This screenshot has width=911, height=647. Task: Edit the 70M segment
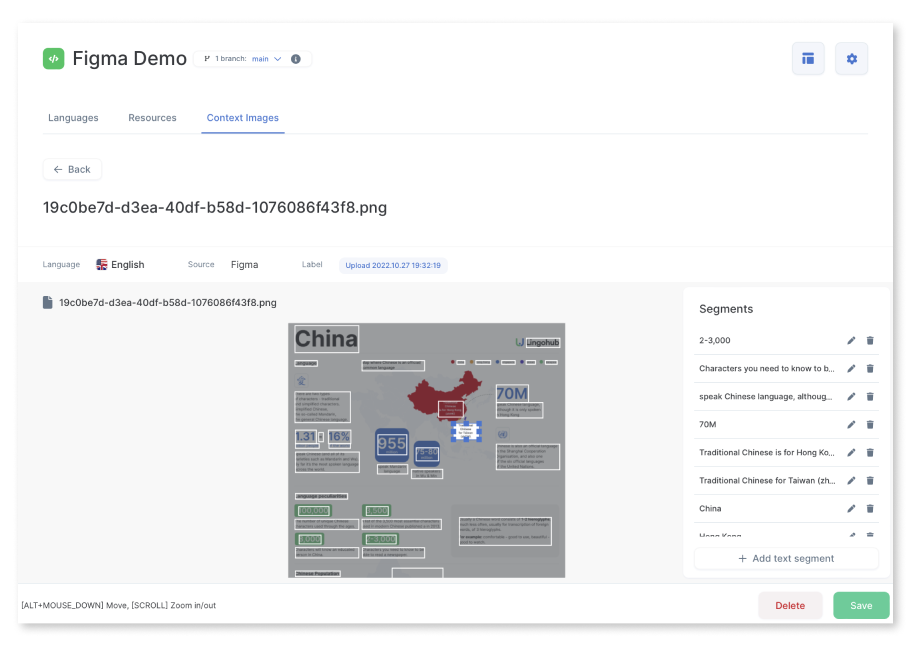(851, 425)
